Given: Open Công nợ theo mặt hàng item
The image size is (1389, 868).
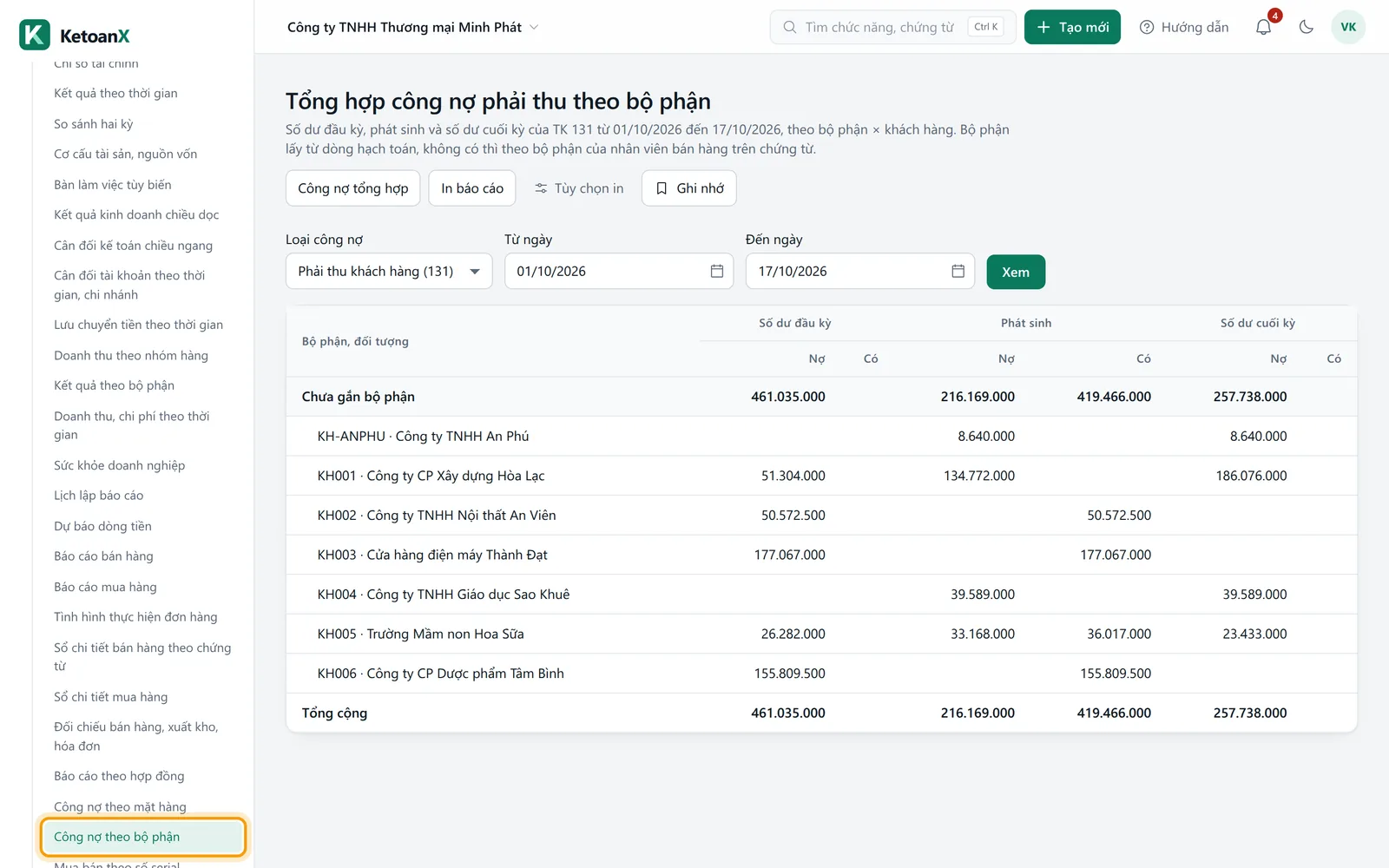Looking at the screenshot, I should click(x=120, y=806).
